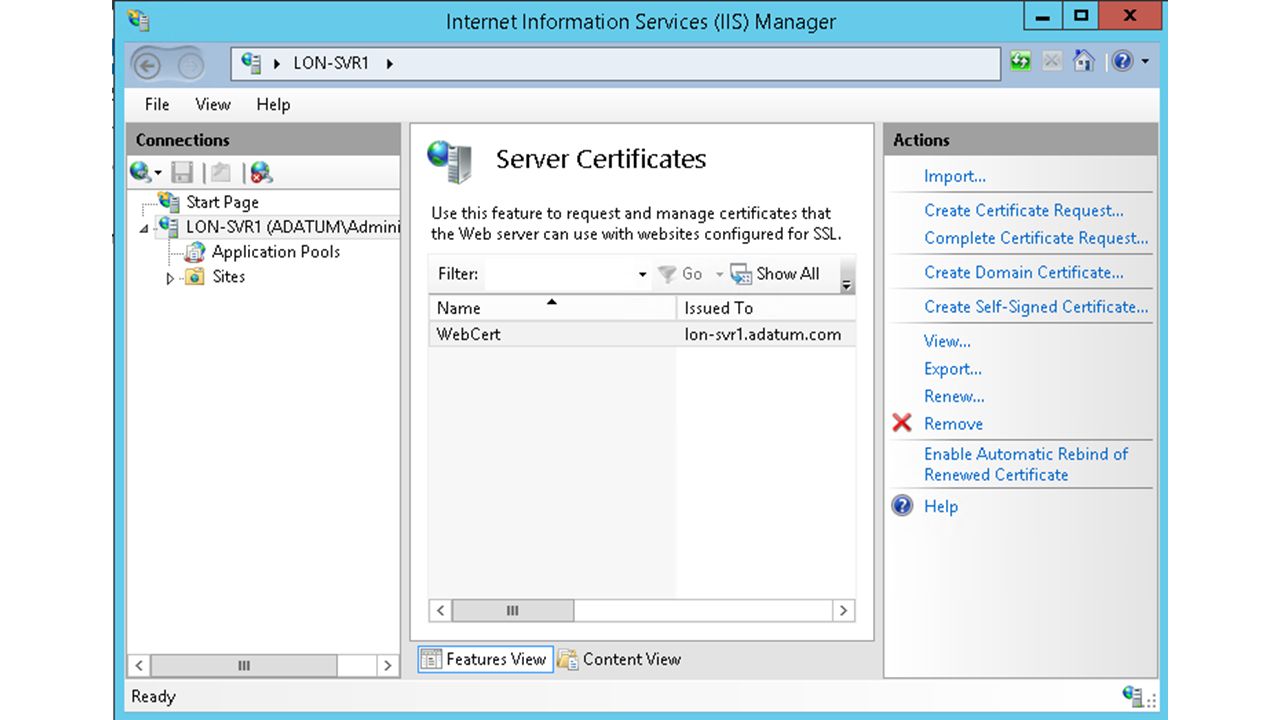Click the Sites folder globe icon
Viewport: 1280px width, 720px height.
click(x=194, y=277)
